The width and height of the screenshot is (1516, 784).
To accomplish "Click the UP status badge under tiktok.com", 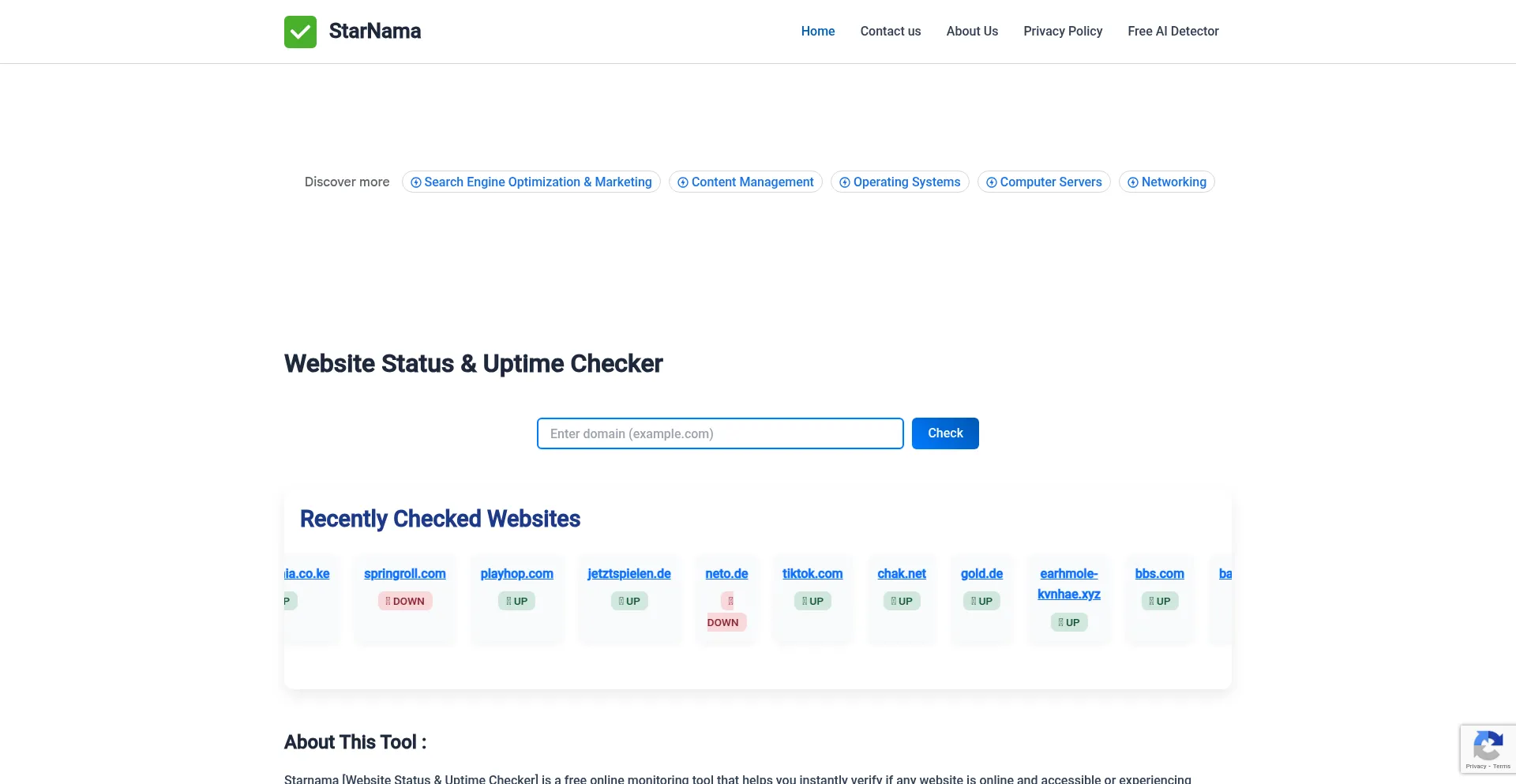I will (x=812, y=601).
